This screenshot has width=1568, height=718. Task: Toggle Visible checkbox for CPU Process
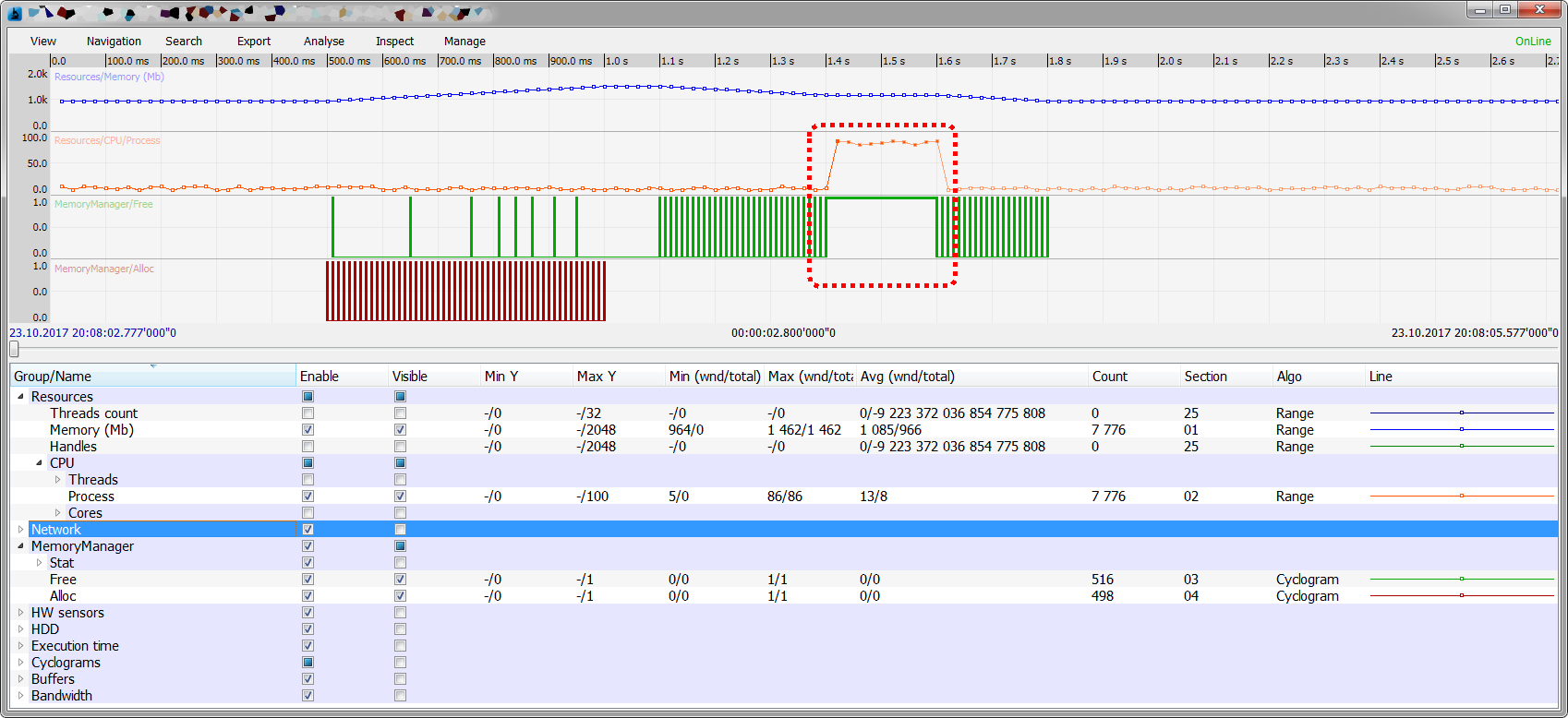tap(400, 497)
